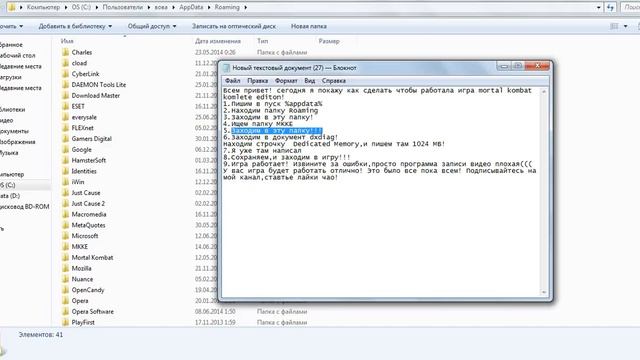Click the Opera folder name in list
The width and height of the screenshot is (640, 360).
tap(80, 301)
